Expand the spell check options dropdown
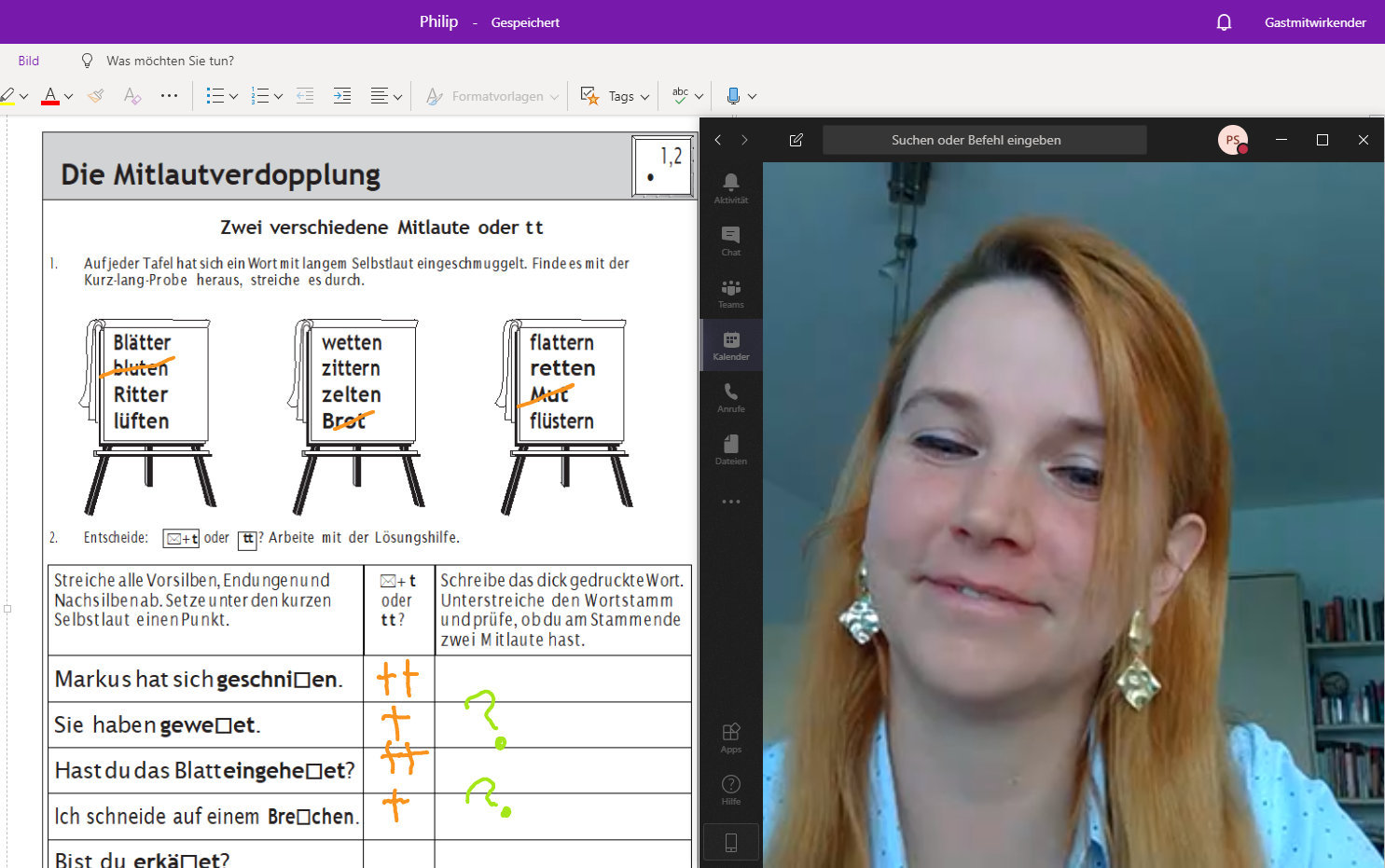 tap(699, 96)
